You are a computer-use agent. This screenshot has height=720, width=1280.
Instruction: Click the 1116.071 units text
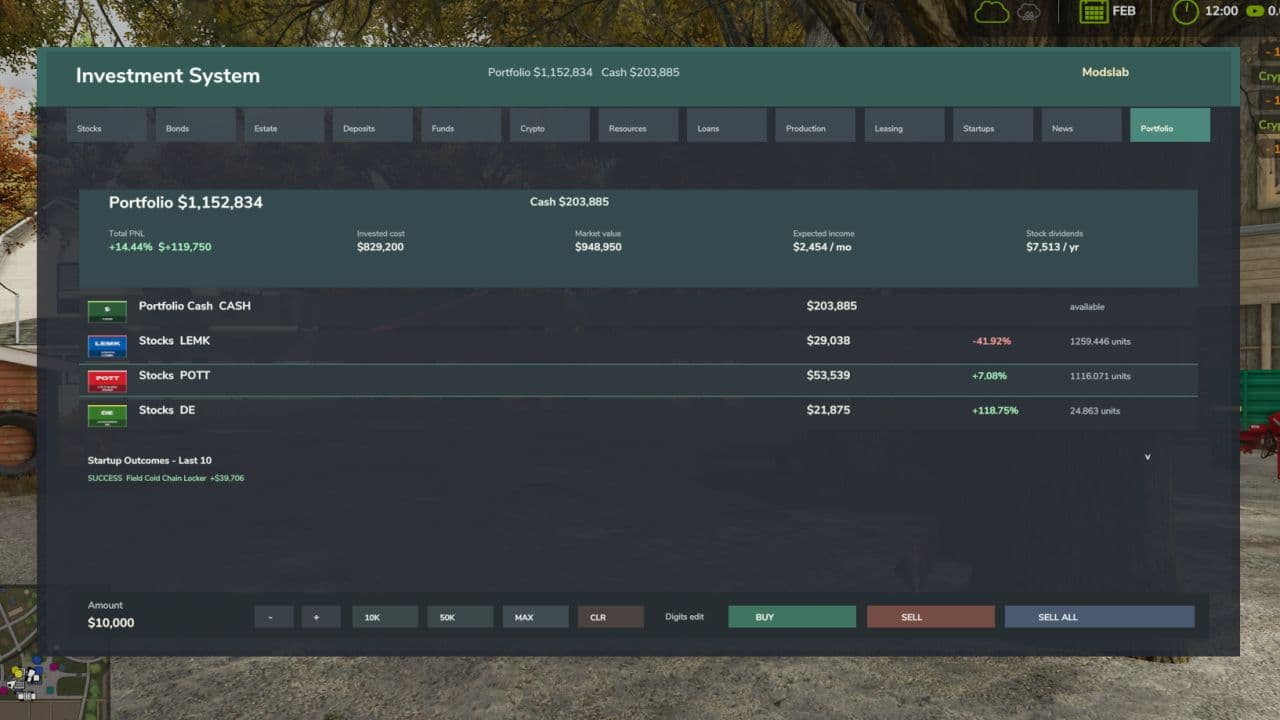[x=1100, y=376]
